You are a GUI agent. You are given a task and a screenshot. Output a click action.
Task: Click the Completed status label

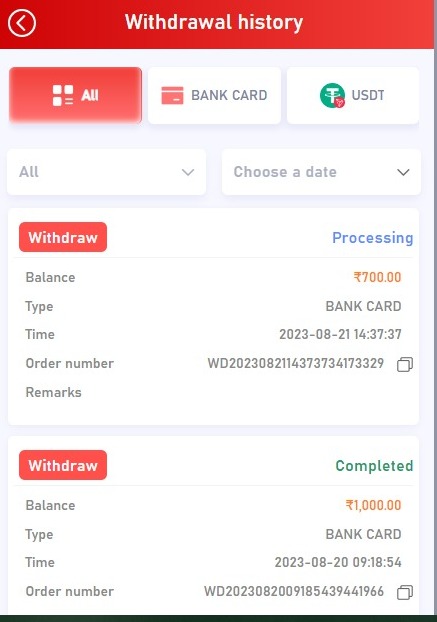[x=374, y=465]
